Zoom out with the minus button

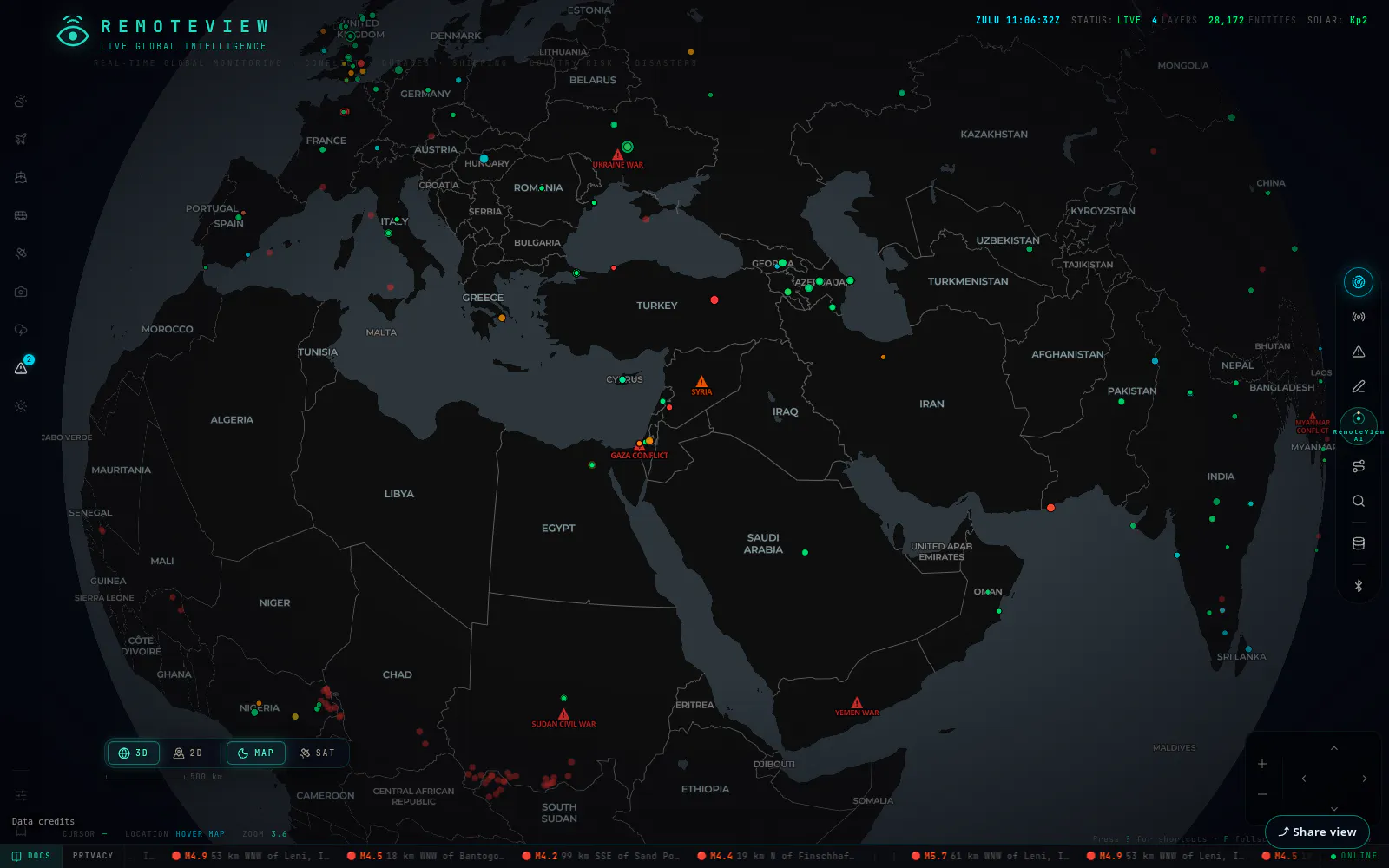tap(1262, 794)
